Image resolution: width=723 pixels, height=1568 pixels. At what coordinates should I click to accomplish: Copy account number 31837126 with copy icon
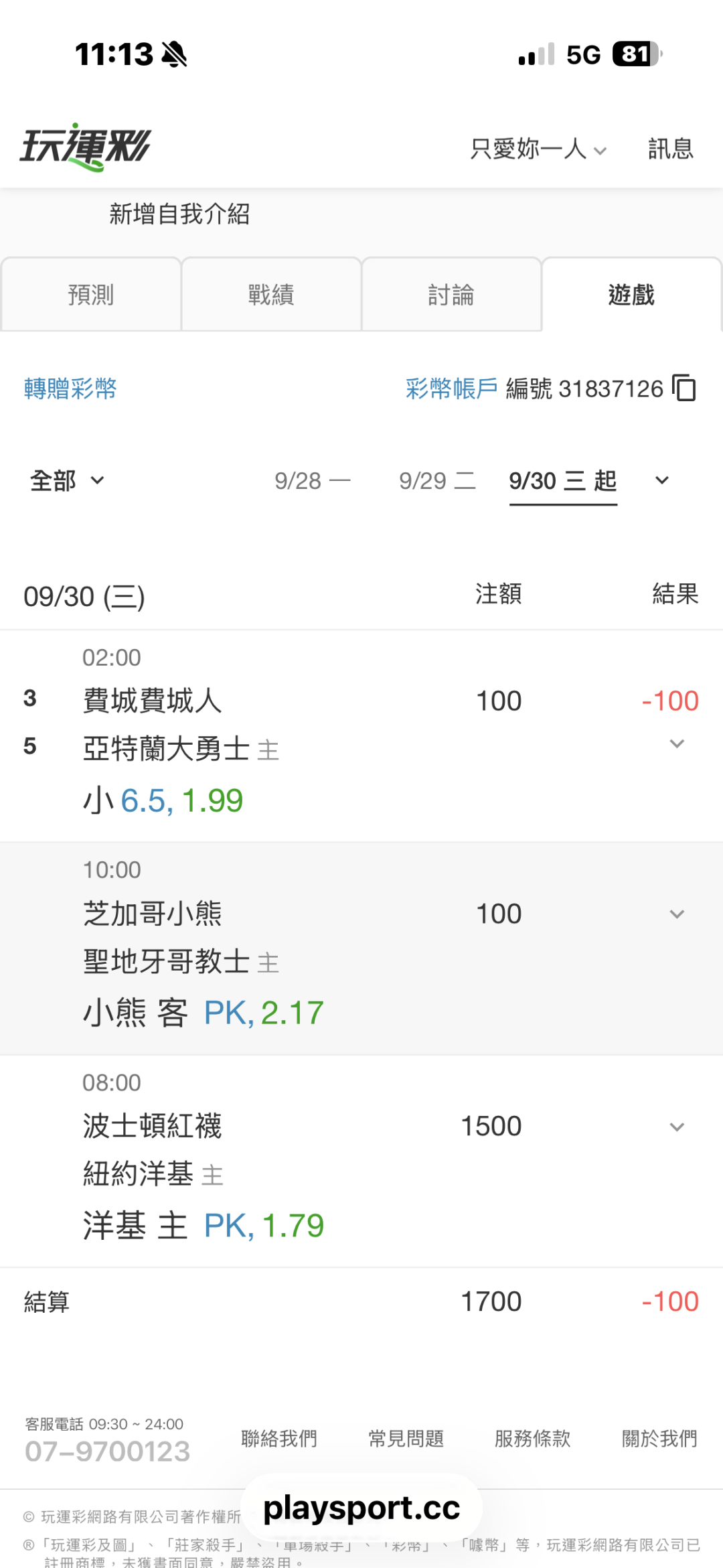pos(684,388)
